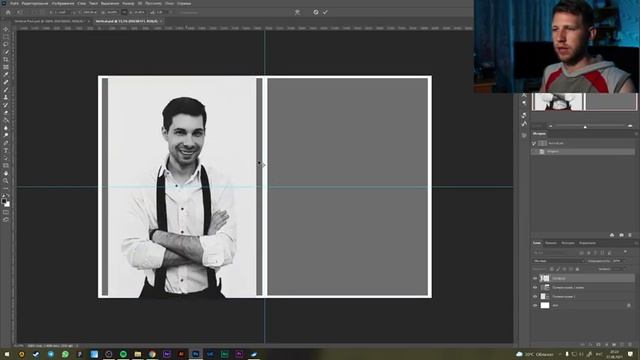640x360 pixels.
Task: Commit the transform with the checkmark
Action: click(x=325, y=12)
